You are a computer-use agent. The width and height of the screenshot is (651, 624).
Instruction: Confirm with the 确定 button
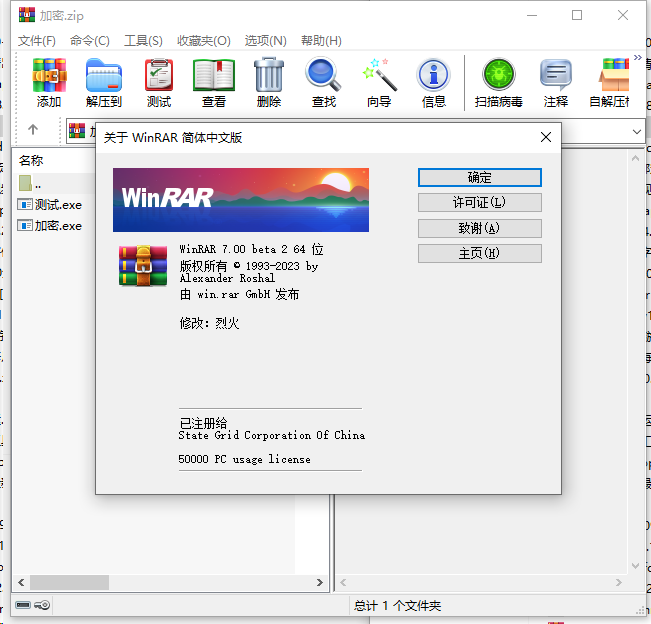point(480,178)
